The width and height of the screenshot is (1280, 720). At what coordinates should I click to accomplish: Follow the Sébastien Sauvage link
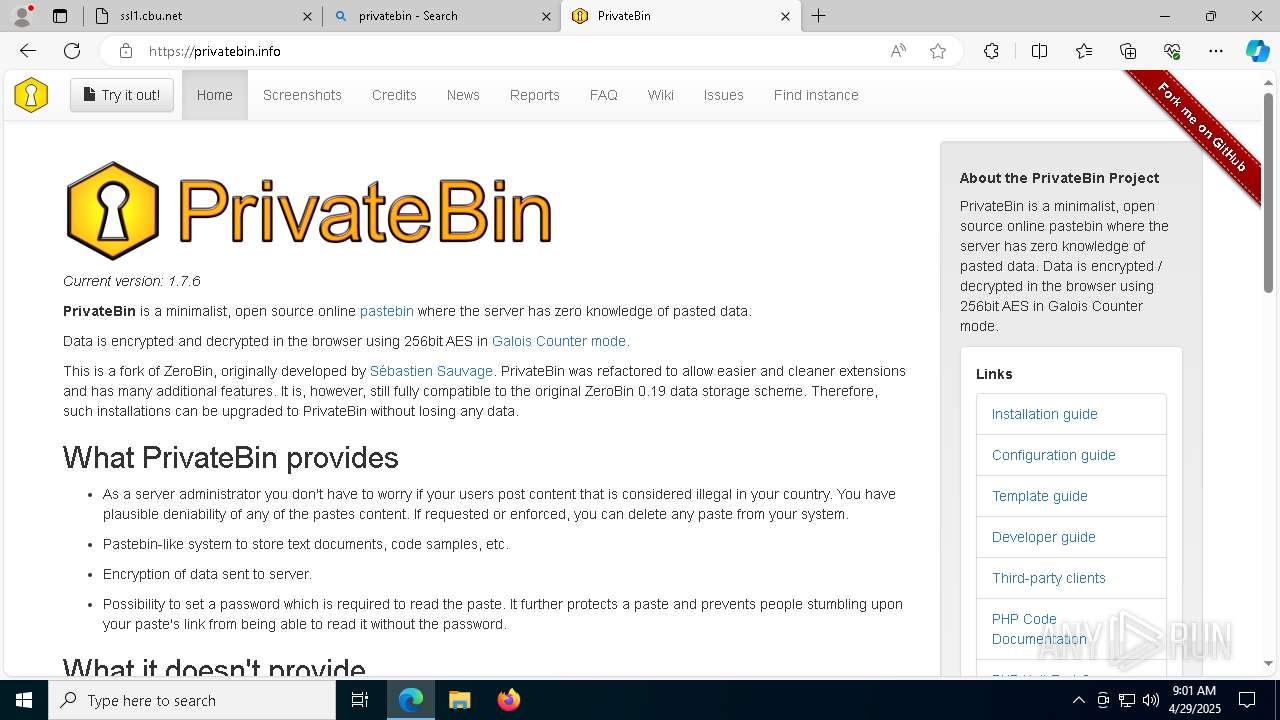pyautogui.click(x=431, y=371)
